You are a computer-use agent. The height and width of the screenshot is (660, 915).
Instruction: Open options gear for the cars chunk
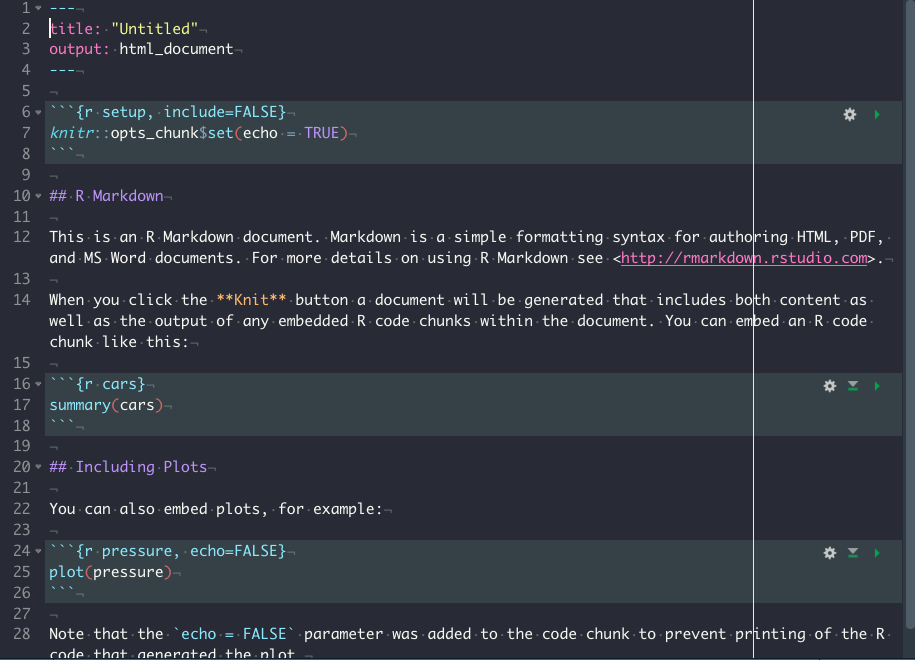pos(829,386)
